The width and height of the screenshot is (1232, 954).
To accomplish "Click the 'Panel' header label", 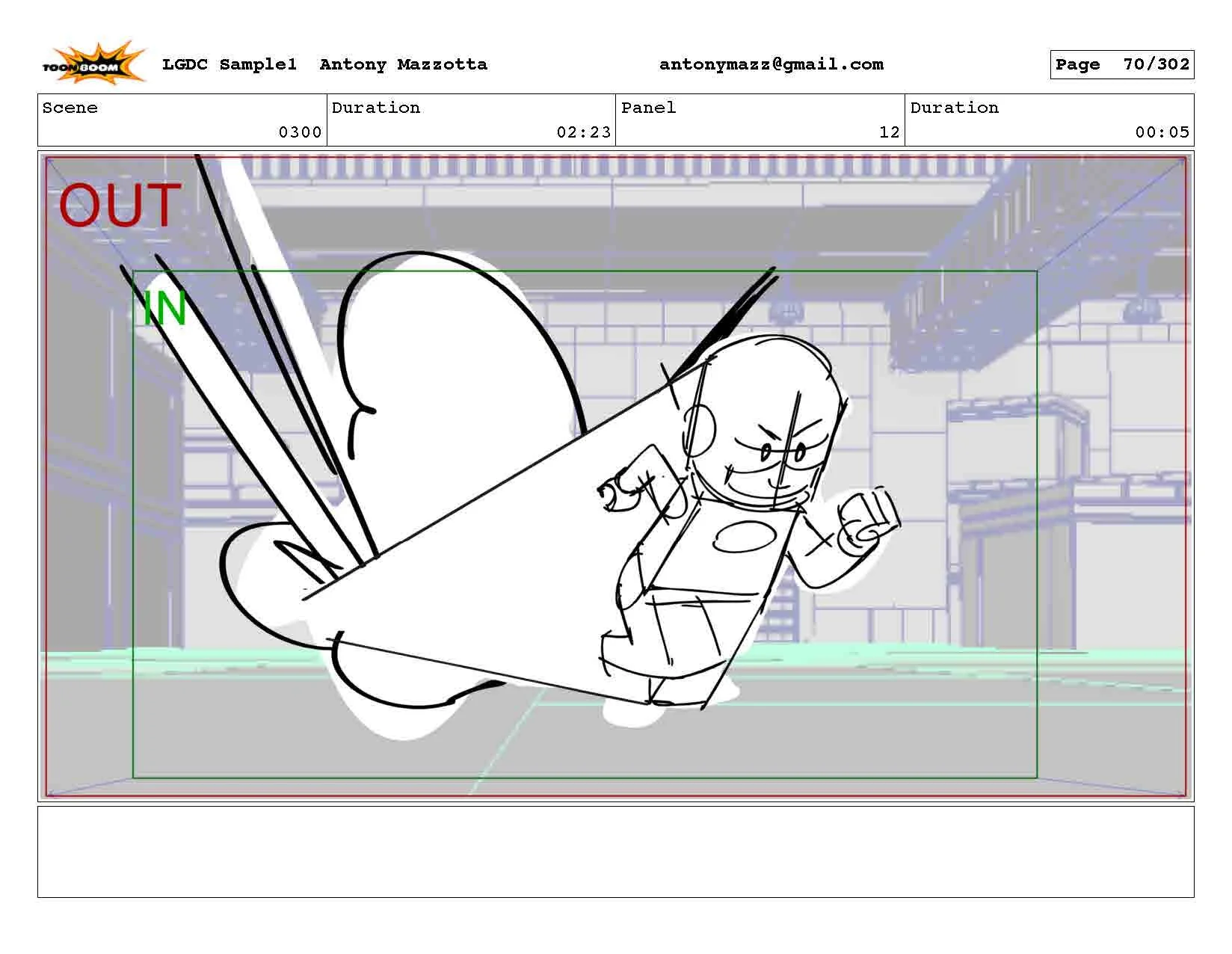I will tap(648, 108).
